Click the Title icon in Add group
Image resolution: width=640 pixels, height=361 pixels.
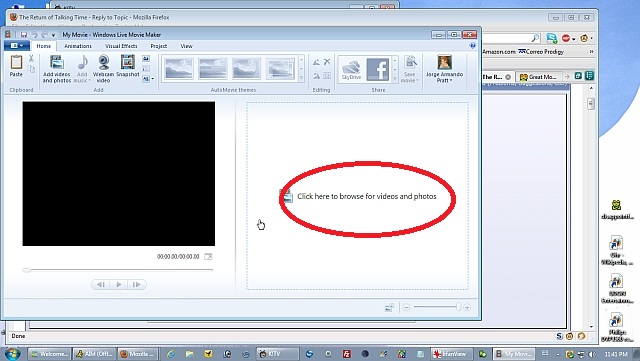point(146,59)
